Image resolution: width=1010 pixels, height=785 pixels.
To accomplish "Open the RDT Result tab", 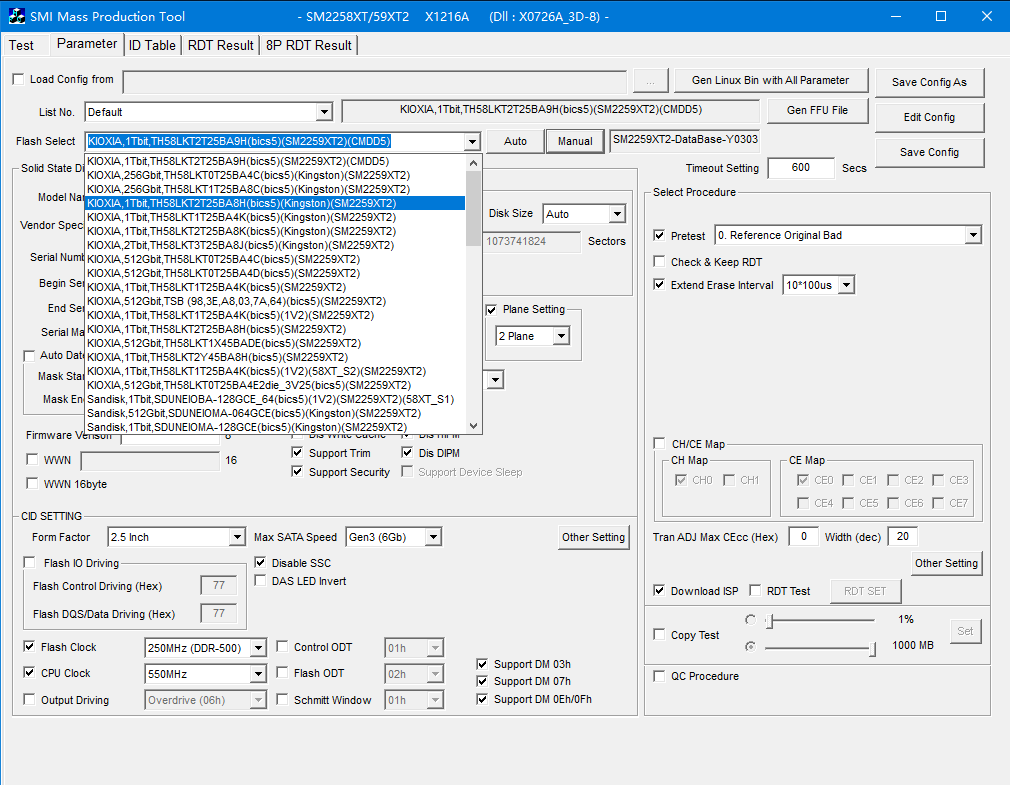I will click(221, 45).
